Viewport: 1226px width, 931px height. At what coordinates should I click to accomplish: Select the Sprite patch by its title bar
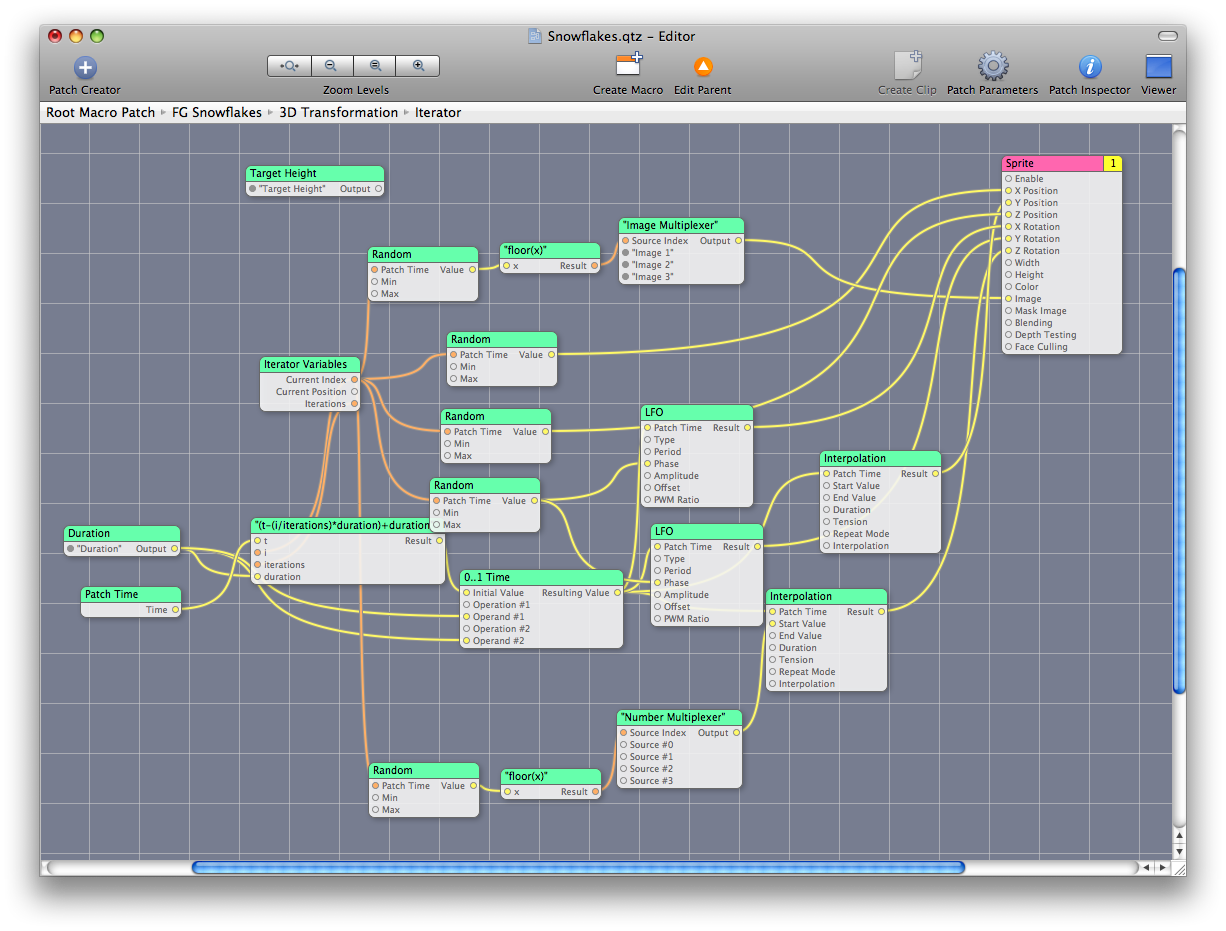tap(1050, 162)
